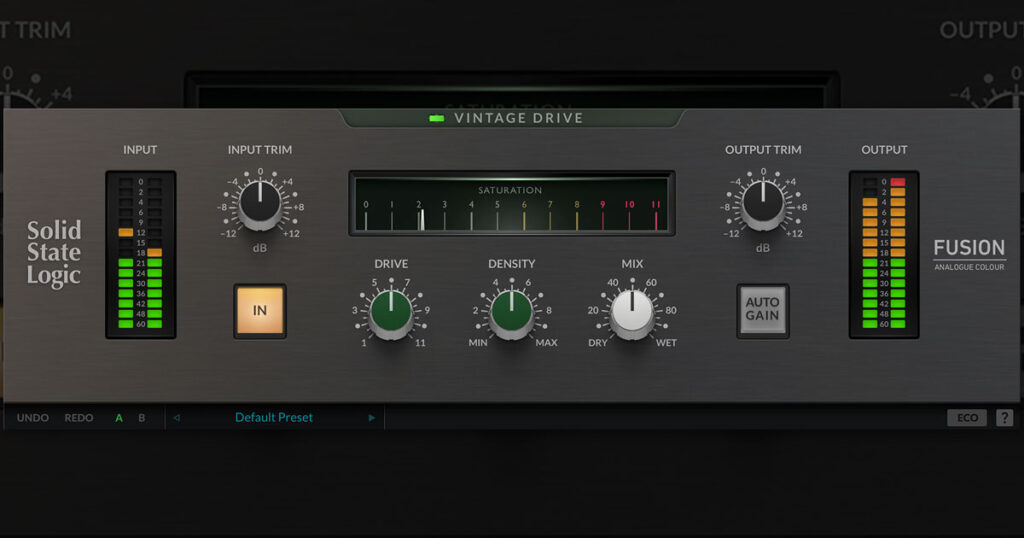Viewport: 1024px width, 538px height.
Task: Toggle the IN bypass button
Action: pos(260,311)
